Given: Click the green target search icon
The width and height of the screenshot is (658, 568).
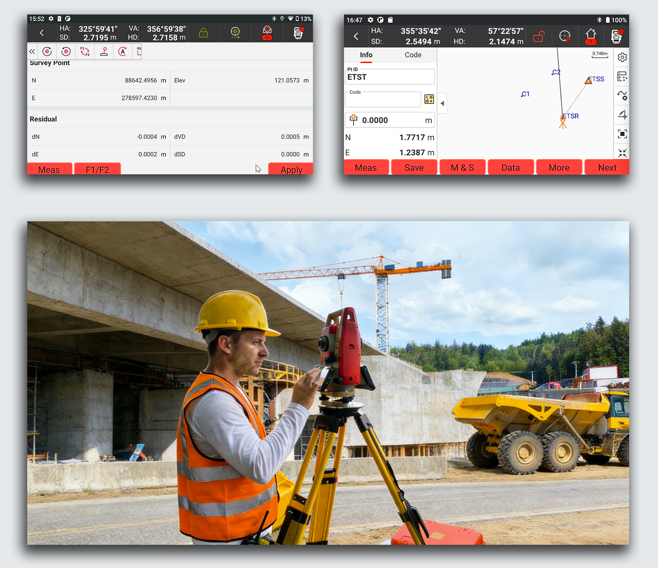Looking at the screenshot, I should coord(235,33).
